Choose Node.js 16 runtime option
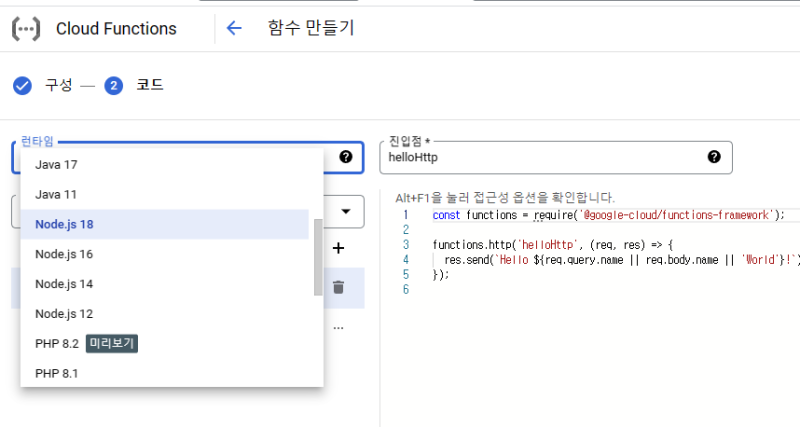Viewport: 800px width, 427px height. (x=64, y=254)
